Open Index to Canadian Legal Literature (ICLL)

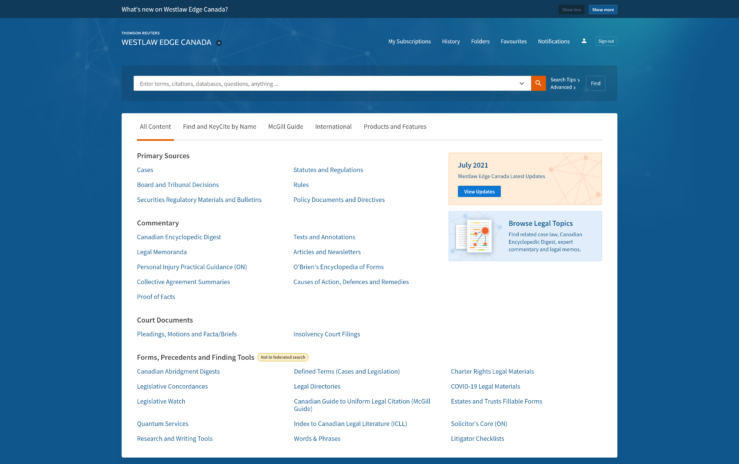[350, 423]
